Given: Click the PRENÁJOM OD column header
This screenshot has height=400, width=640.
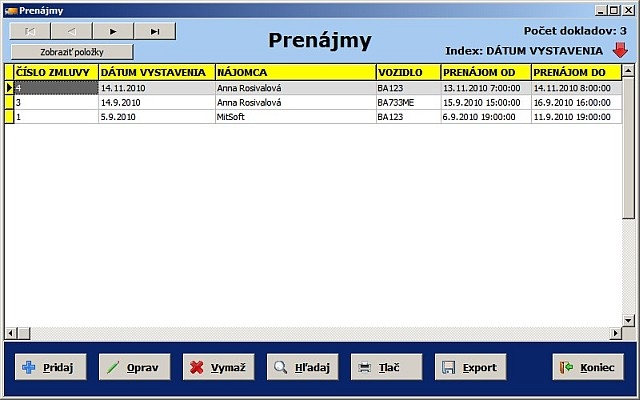Looking at the screenshot, I should point(486,73).
